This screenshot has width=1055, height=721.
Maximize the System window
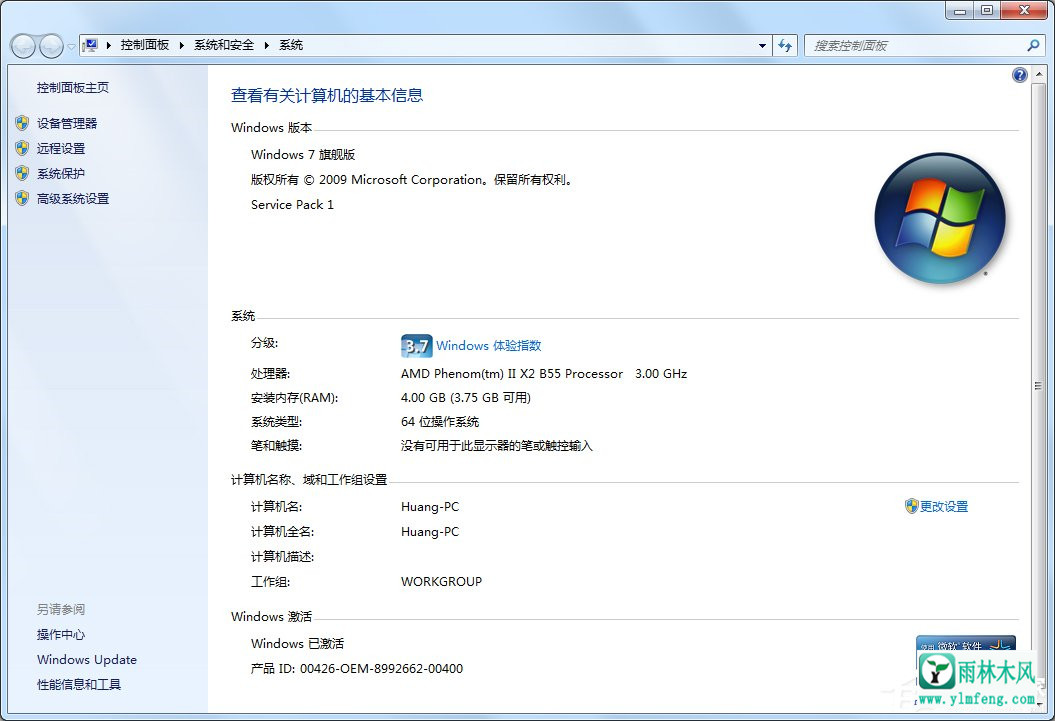(x=987, y=10)
